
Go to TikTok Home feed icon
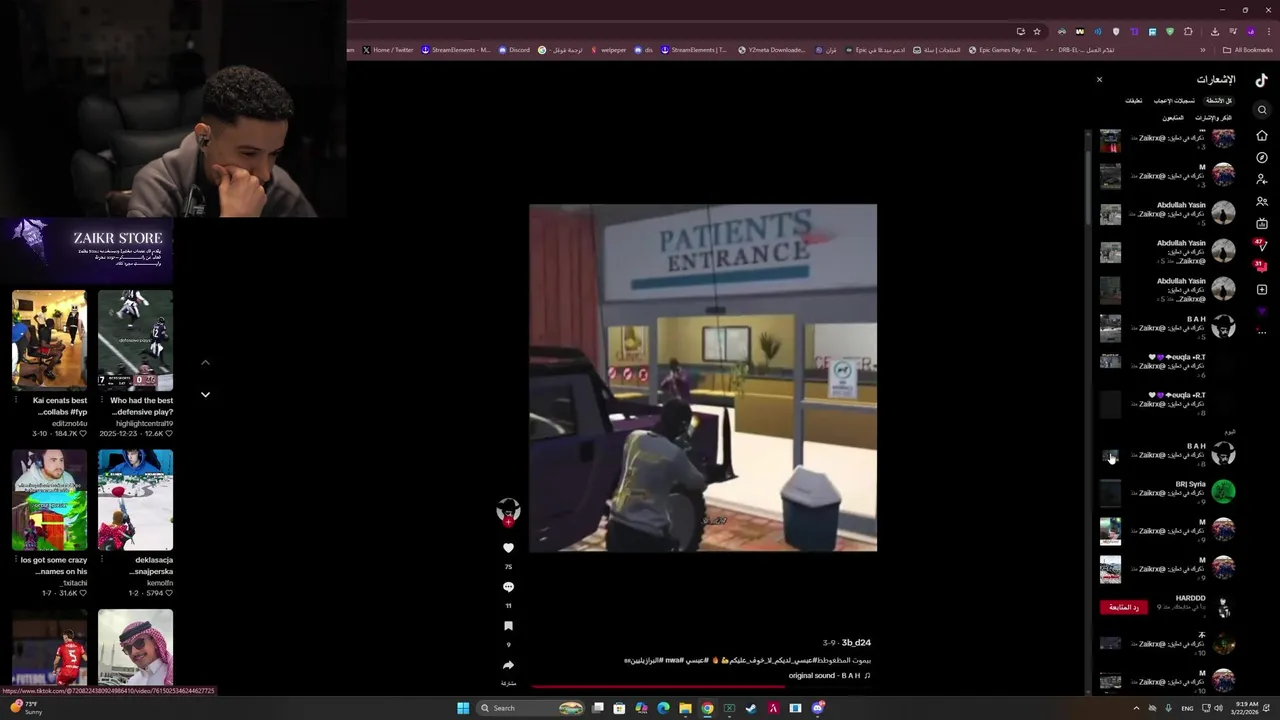pos(1262,135)
